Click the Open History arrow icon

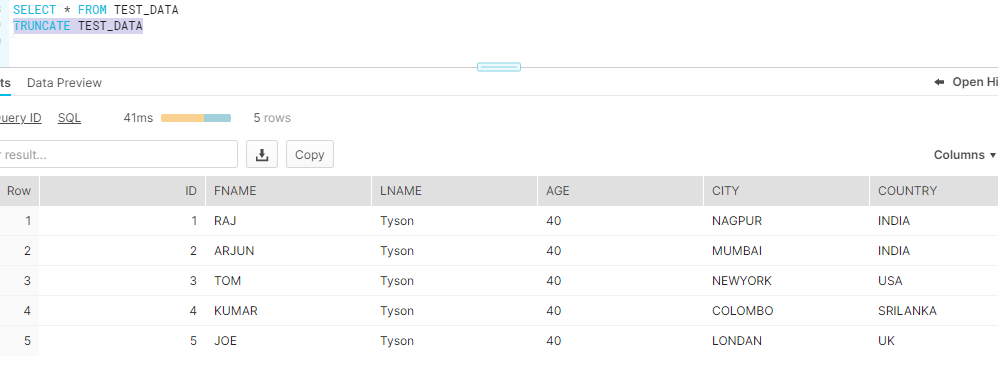tap(939, 82)
